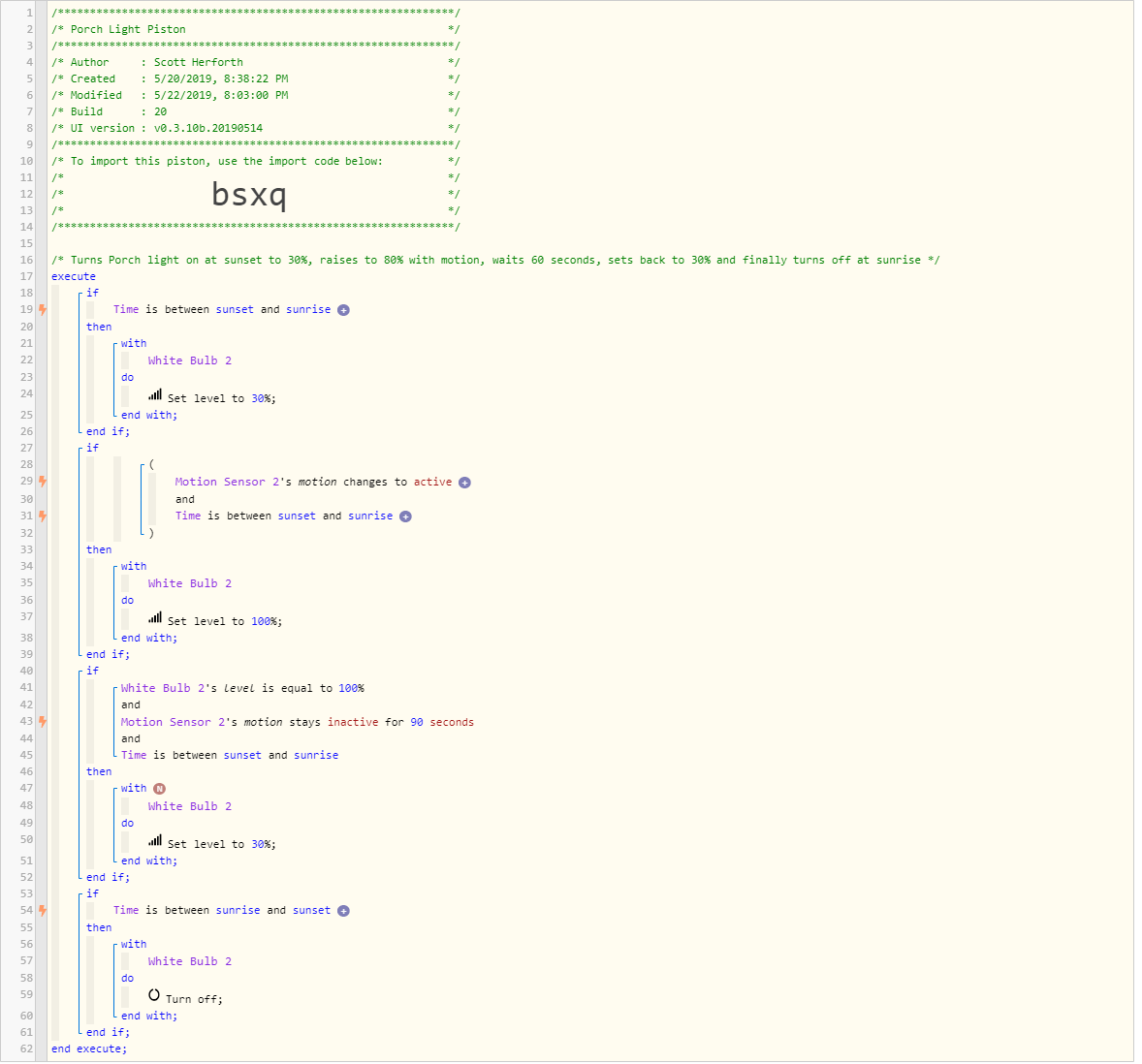This screenshot has height=1064, width=1142.
Task: Click the 'Porch Light Piston' title comment
Action: point(128,30)
